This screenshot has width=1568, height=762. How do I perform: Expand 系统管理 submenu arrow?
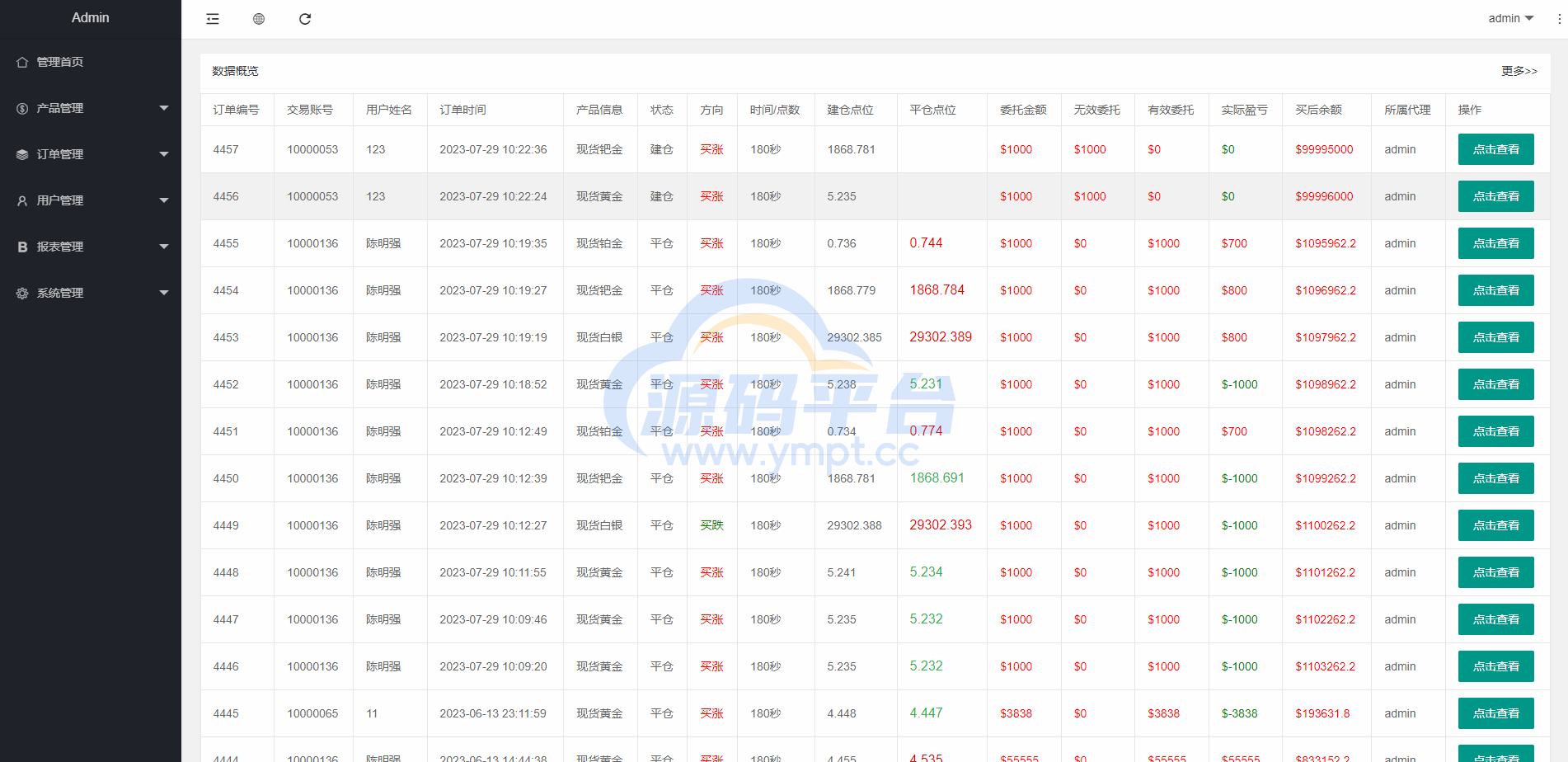164,293
